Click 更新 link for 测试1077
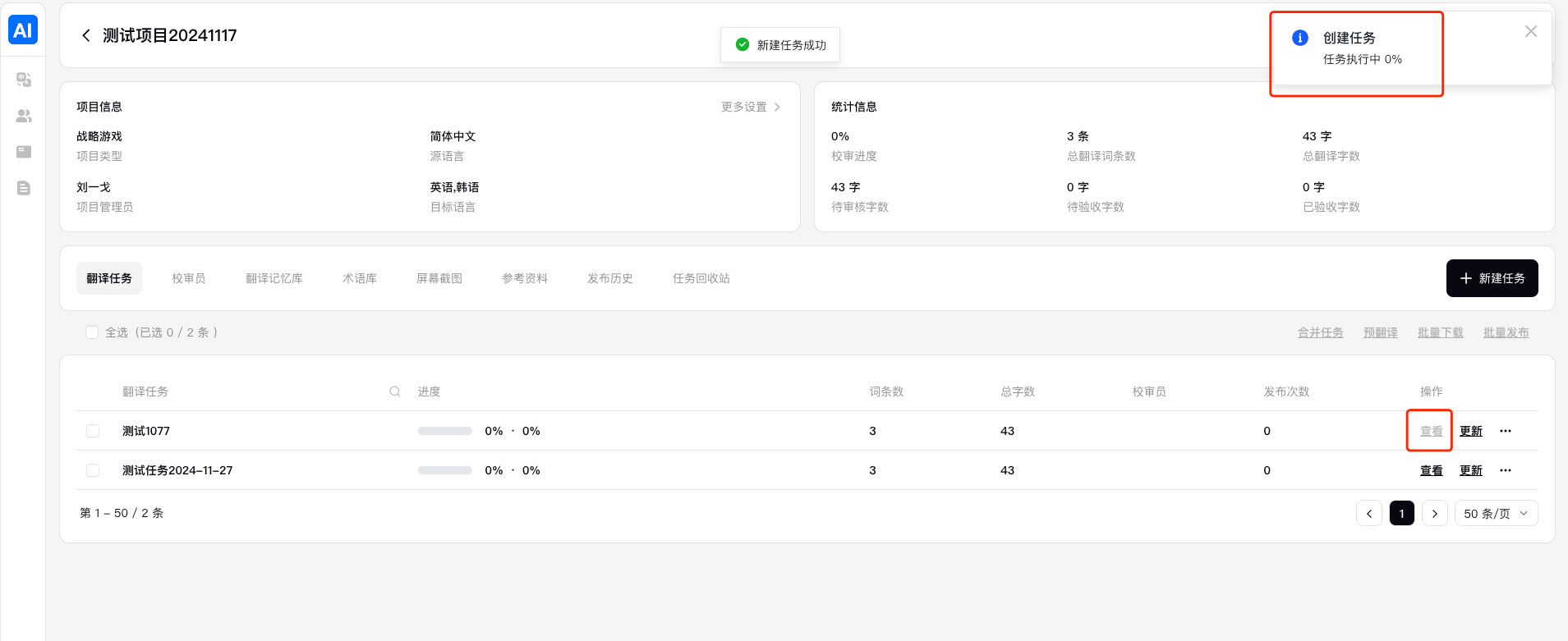Viewport: 1568px width, 641px height. point(1471,431)
